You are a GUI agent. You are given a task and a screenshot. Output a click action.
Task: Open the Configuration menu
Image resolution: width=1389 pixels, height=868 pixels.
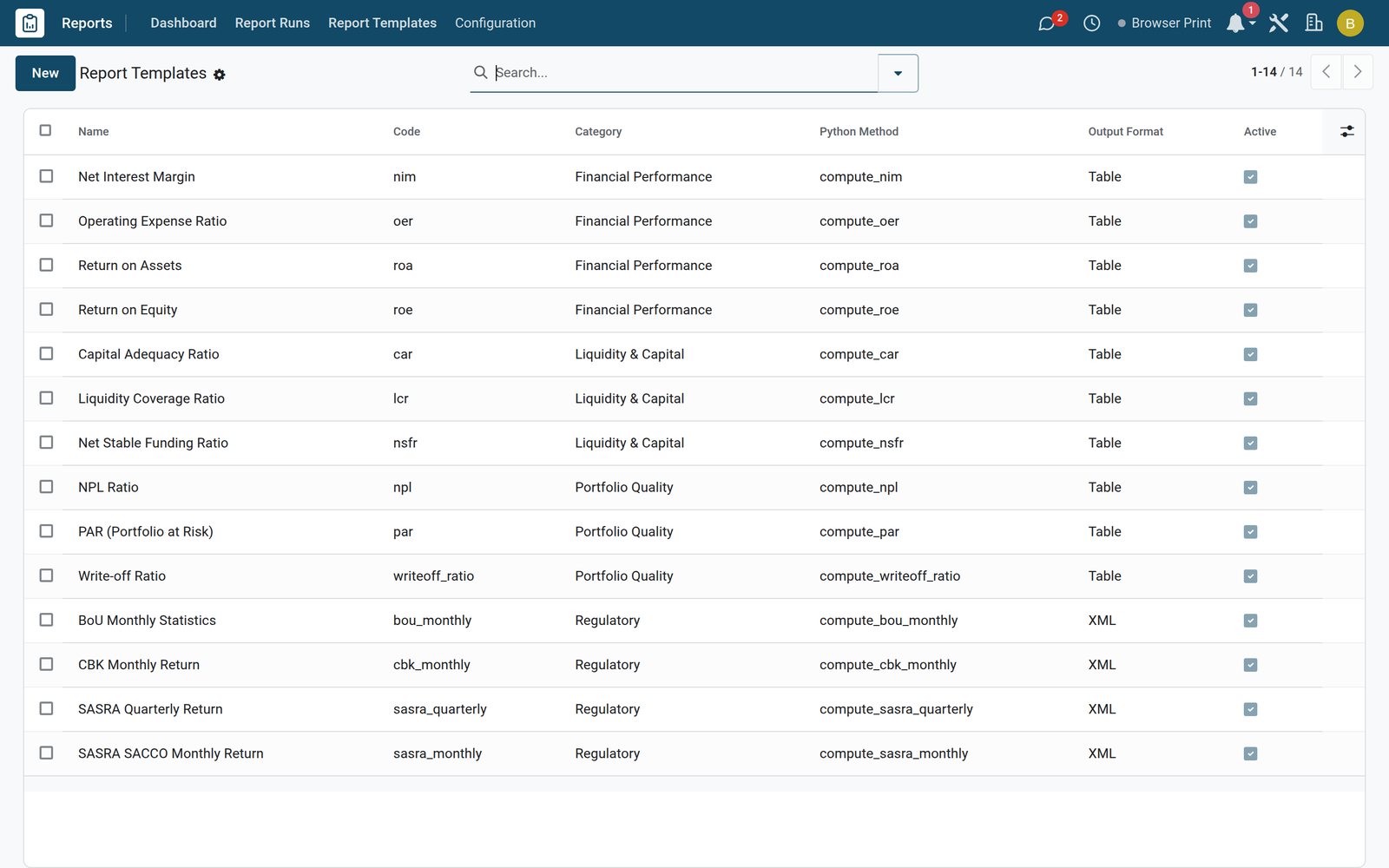tap(495, 23)
